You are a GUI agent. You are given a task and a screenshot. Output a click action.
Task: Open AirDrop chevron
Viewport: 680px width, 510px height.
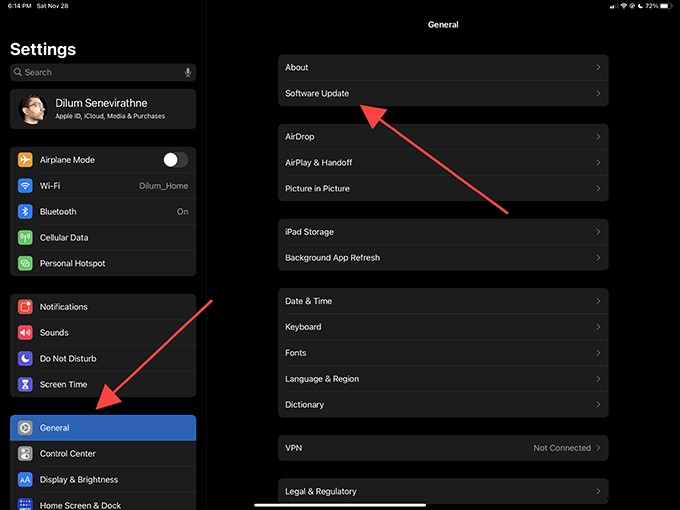click(598, 137)
